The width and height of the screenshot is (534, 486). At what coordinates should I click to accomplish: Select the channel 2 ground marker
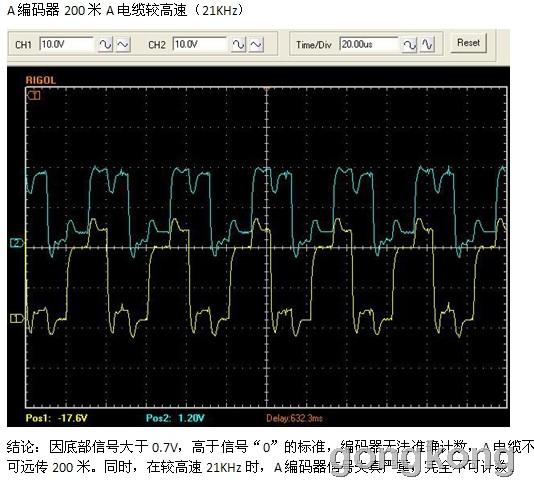pyautogui.click(x=17, y=243)
